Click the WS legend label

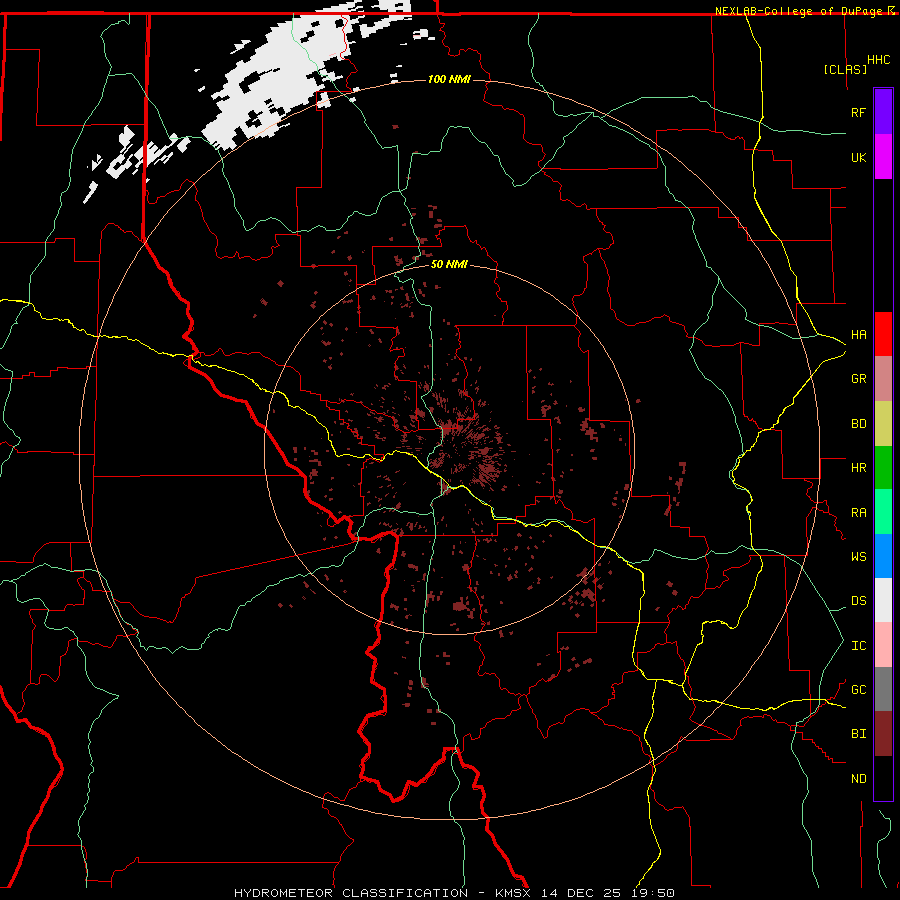tap(858, 556)
